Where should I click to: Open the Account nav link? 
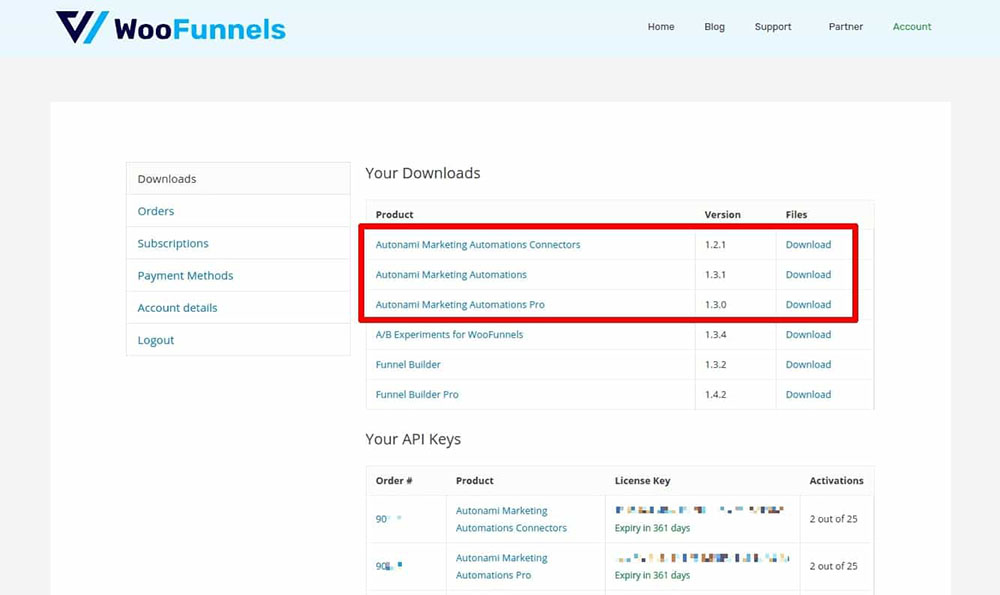[x=912, y=27]
